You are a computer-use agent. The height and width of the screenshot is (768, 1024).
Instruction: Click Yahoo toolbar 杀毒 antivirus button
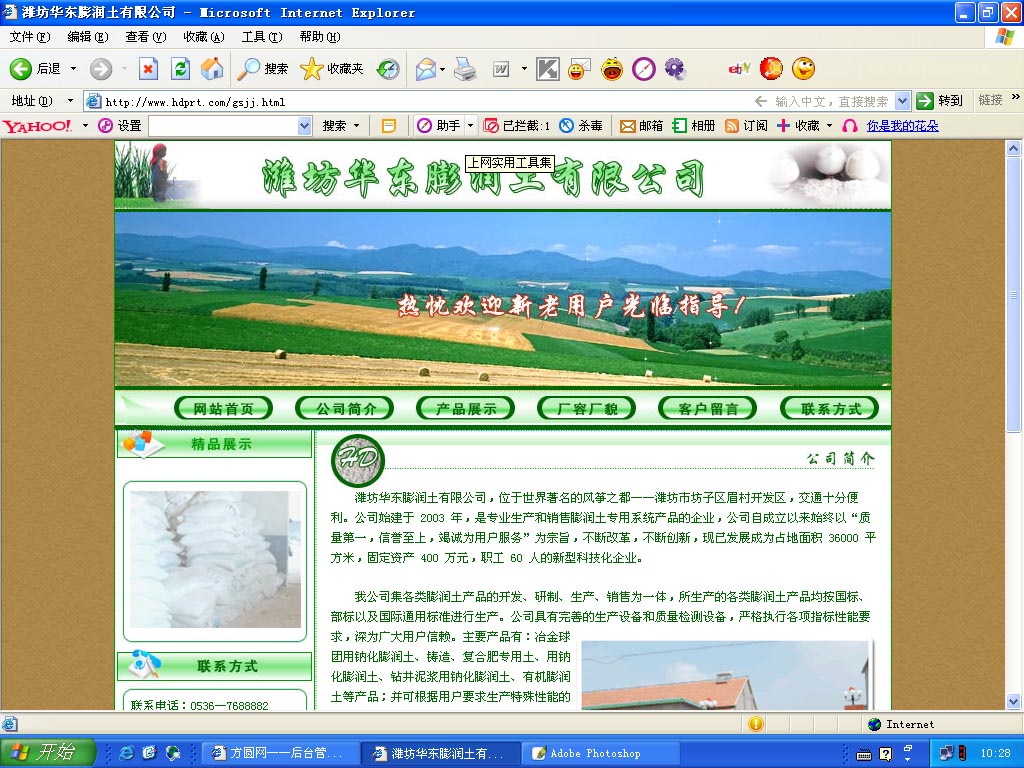click(x=581, y=126)
